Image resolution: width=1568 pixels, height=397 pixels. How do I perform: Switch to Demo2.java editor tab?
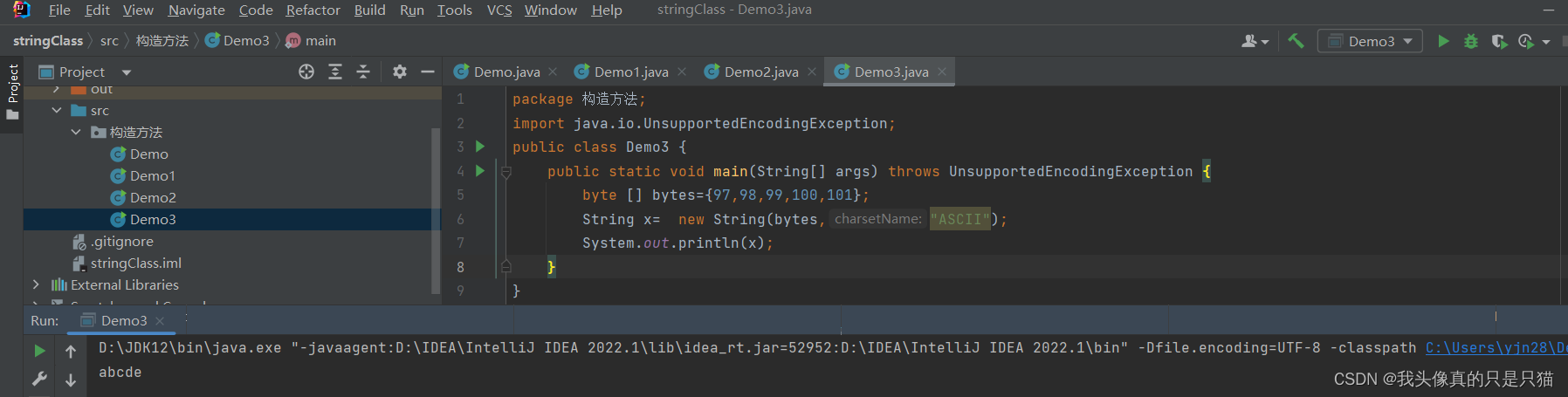click(x=761, y=72)
